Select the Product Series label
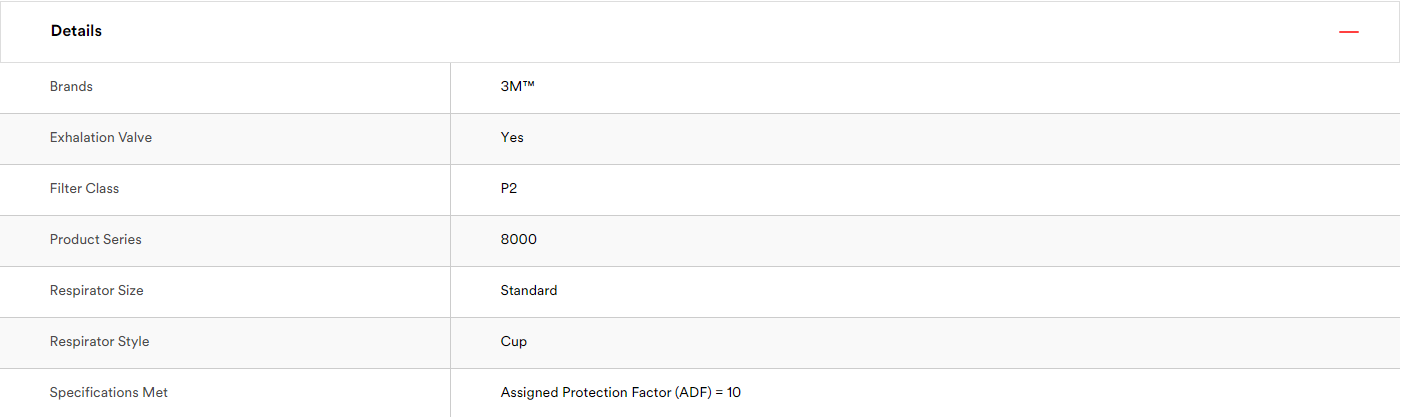 [x=96, y=240]
